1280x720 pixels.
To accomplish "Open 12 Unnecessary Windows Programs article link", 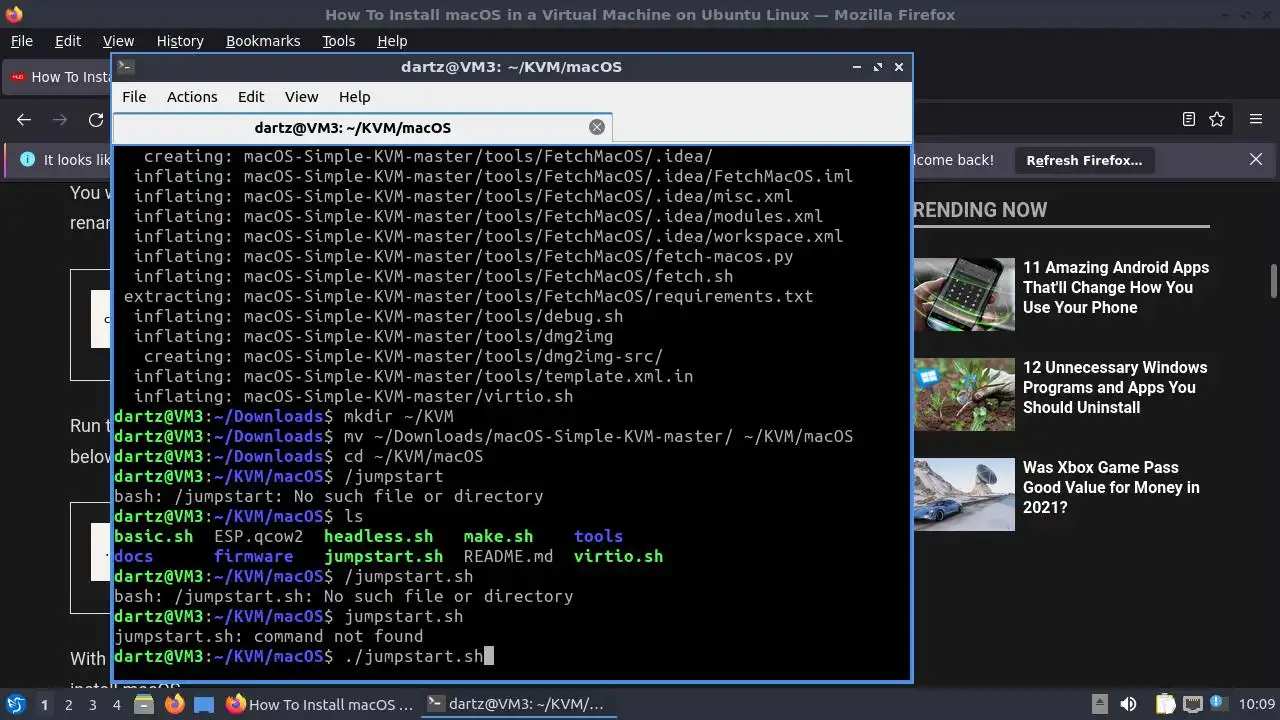I will click(1114, 387).
